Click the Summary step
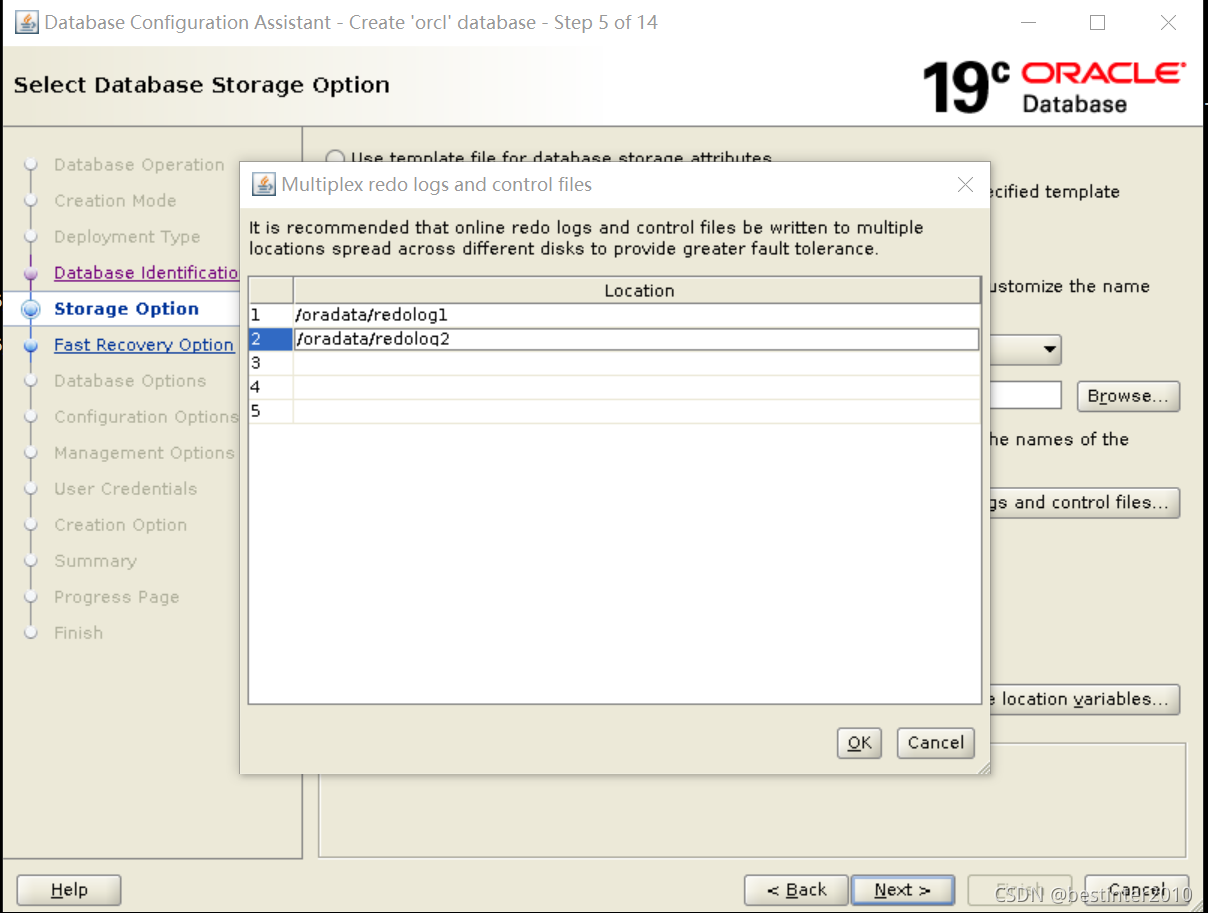 click(95, 561)
